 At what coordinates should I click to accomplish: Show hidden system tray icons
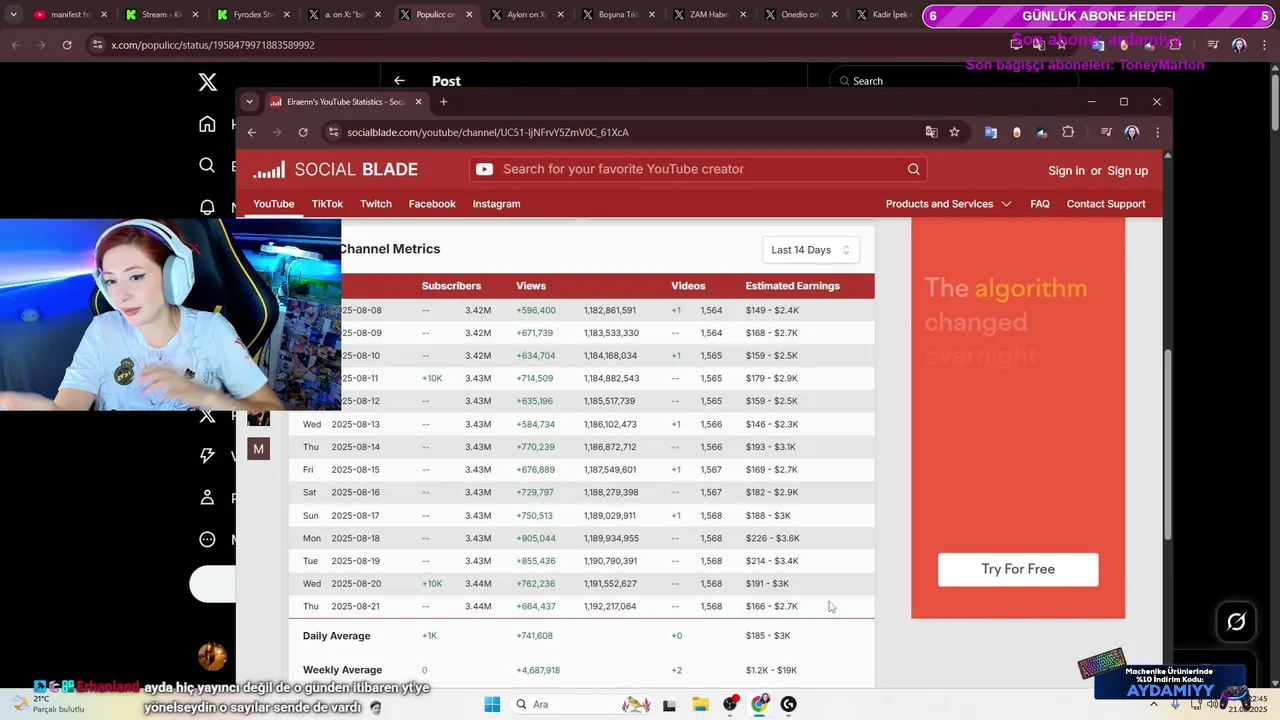(x=1154, y=704)
